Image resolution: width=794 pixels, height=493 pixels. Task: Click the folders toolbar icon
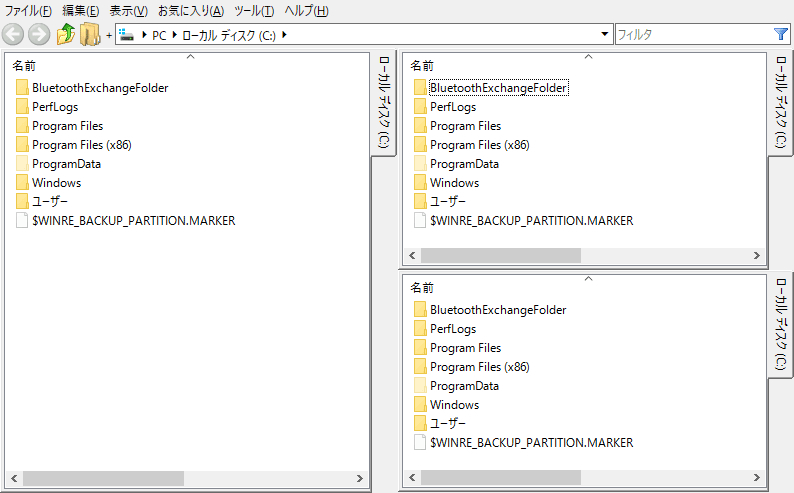pos(90,35)
